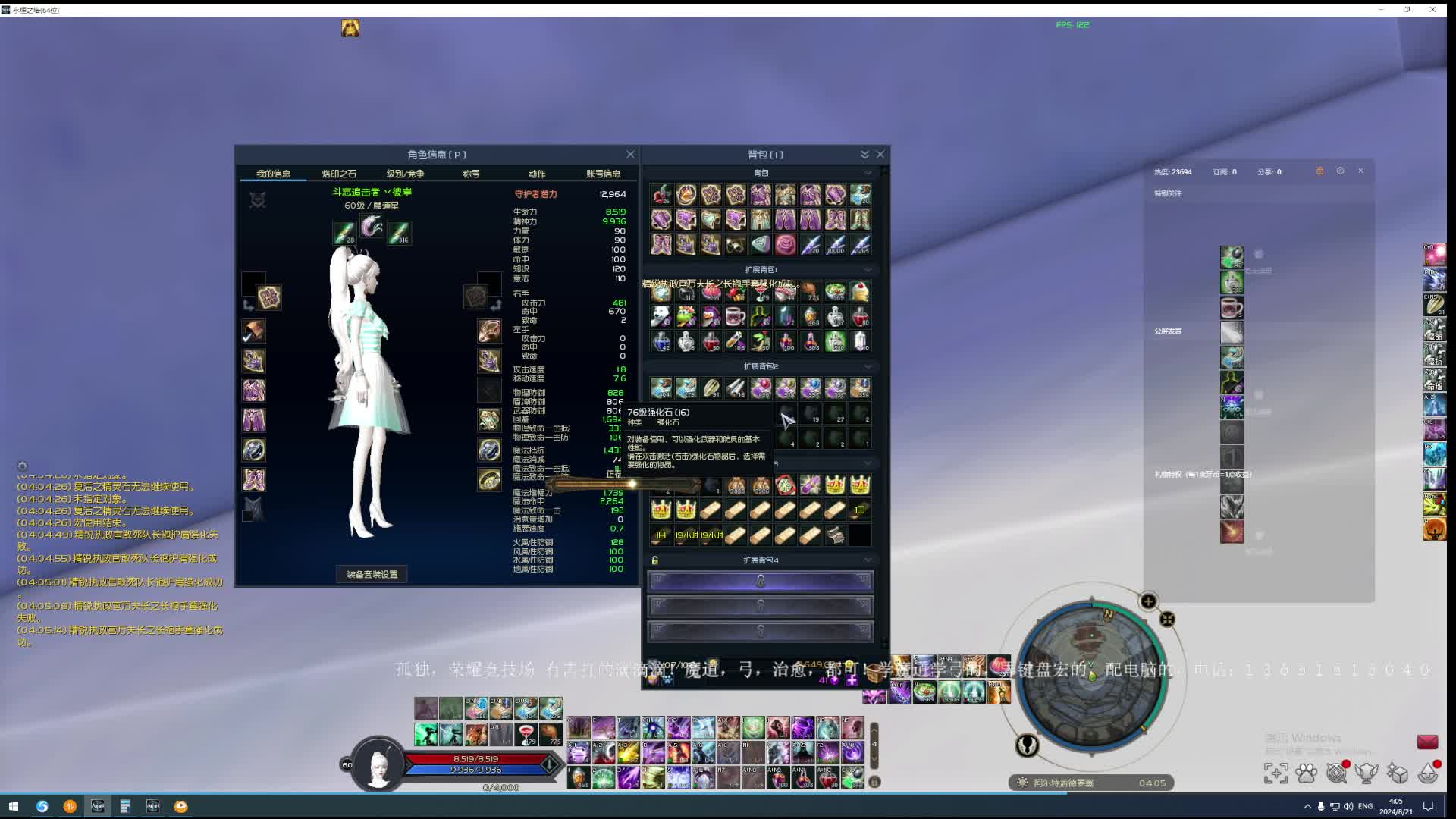This screenshot has width=1456, height=819.
Task: Zoom in minimap with plus button
Action: [1148, 601]
